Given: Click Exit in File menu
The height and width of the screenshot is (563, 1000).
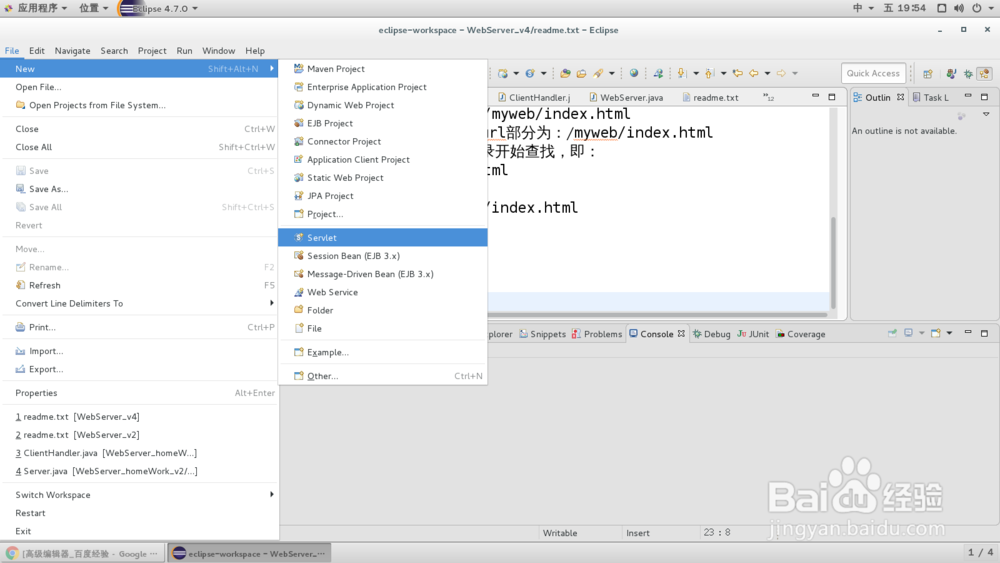Looking at the screenshot, I should point(140,531).
